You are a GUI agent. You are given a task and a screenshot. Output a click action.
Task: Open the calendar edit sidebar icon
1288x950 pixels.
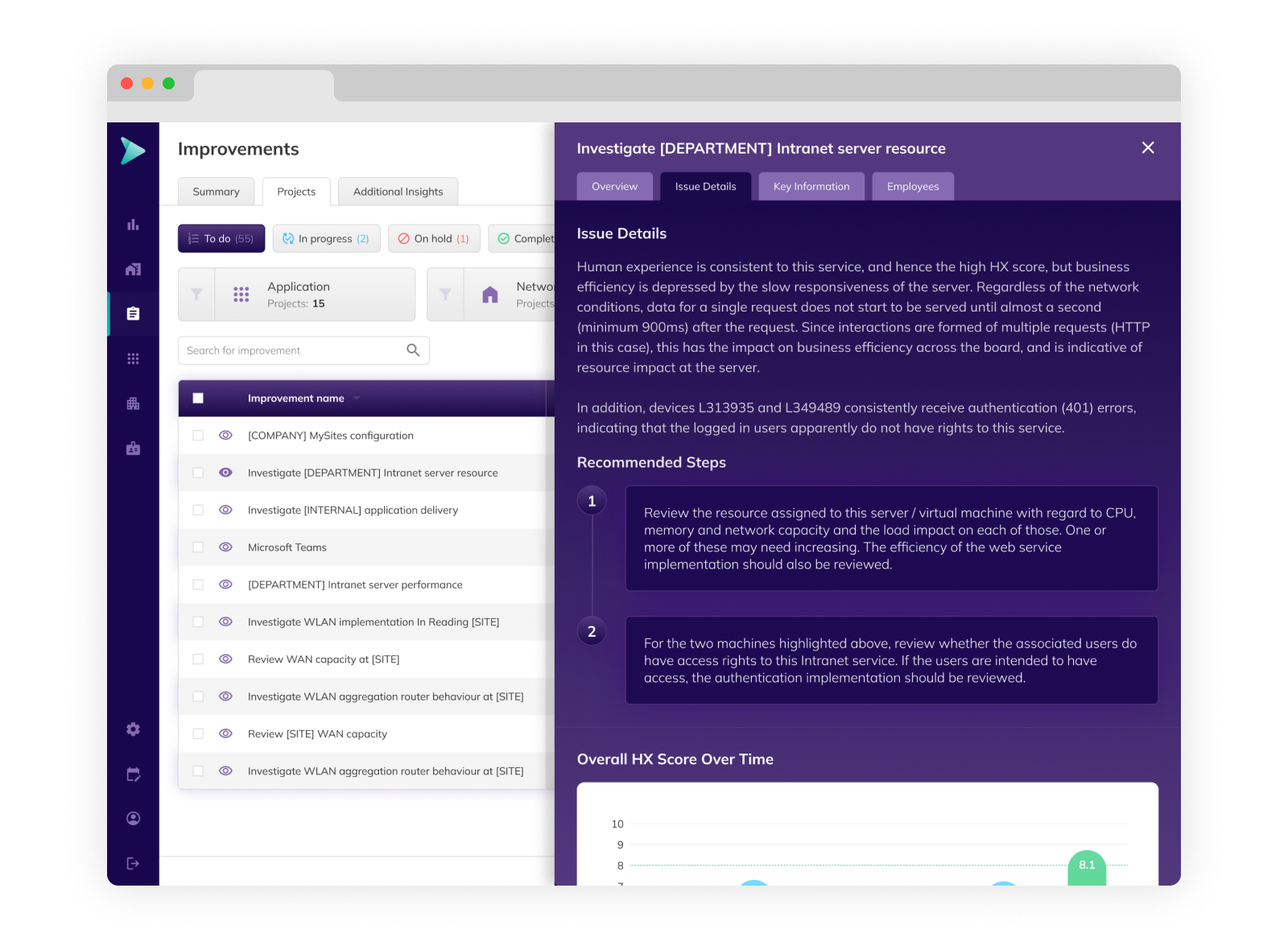pyautogui.click(x=133, y=774)
